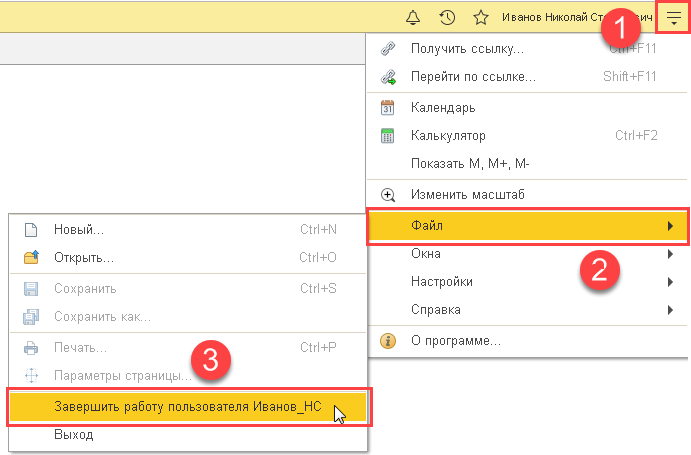The width and height of the screenshot is (691, 455).
Task: Click the calendar icon beside Календарь
Action: click(x=387, y=108)
